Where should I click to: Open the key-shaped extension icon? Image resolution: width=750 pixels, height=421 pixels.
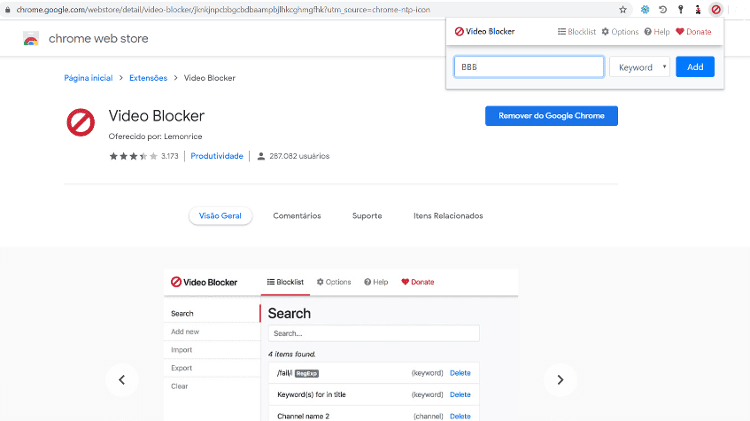coord(681,10)
